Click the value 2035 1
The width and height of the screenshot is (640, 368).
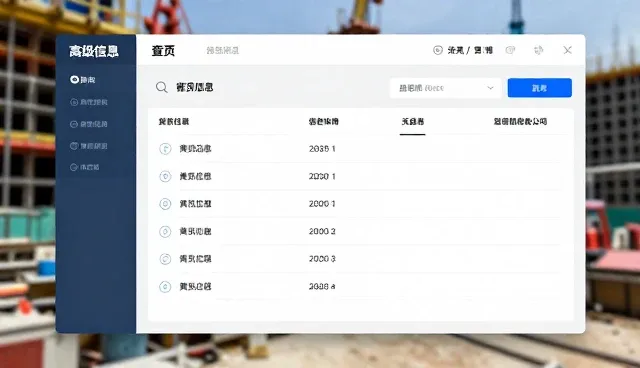click(x=322, y=149)
